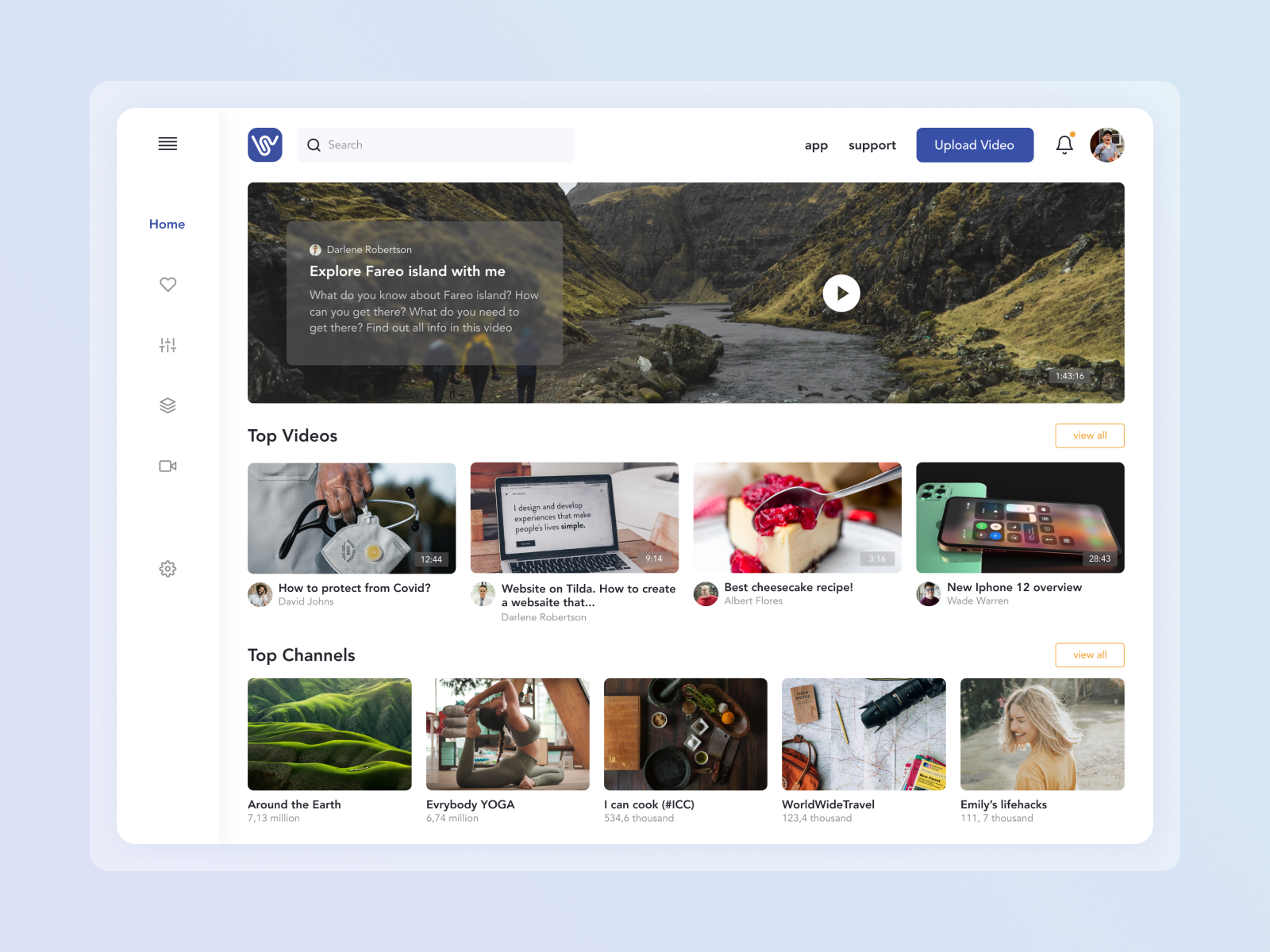Open the filters icon in the sidebar

click(x=167, y=344)
